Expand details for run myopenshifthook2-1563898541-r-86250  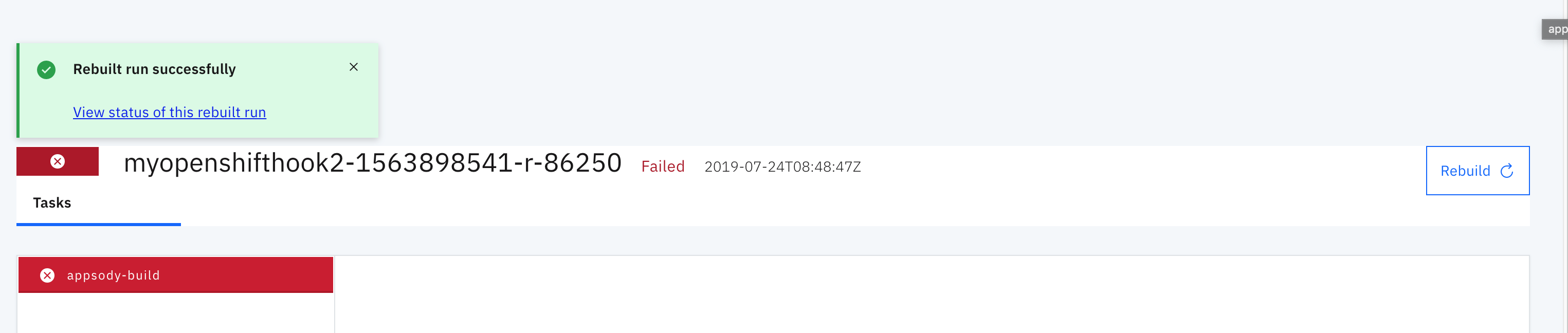click(373, 162)
